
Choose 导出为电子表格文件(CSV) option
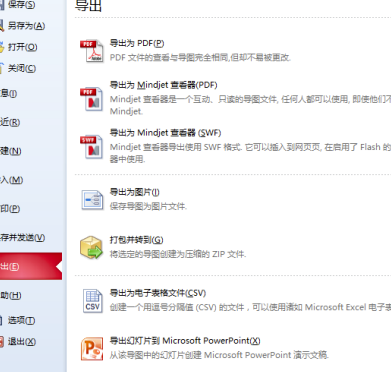(158, 293)
